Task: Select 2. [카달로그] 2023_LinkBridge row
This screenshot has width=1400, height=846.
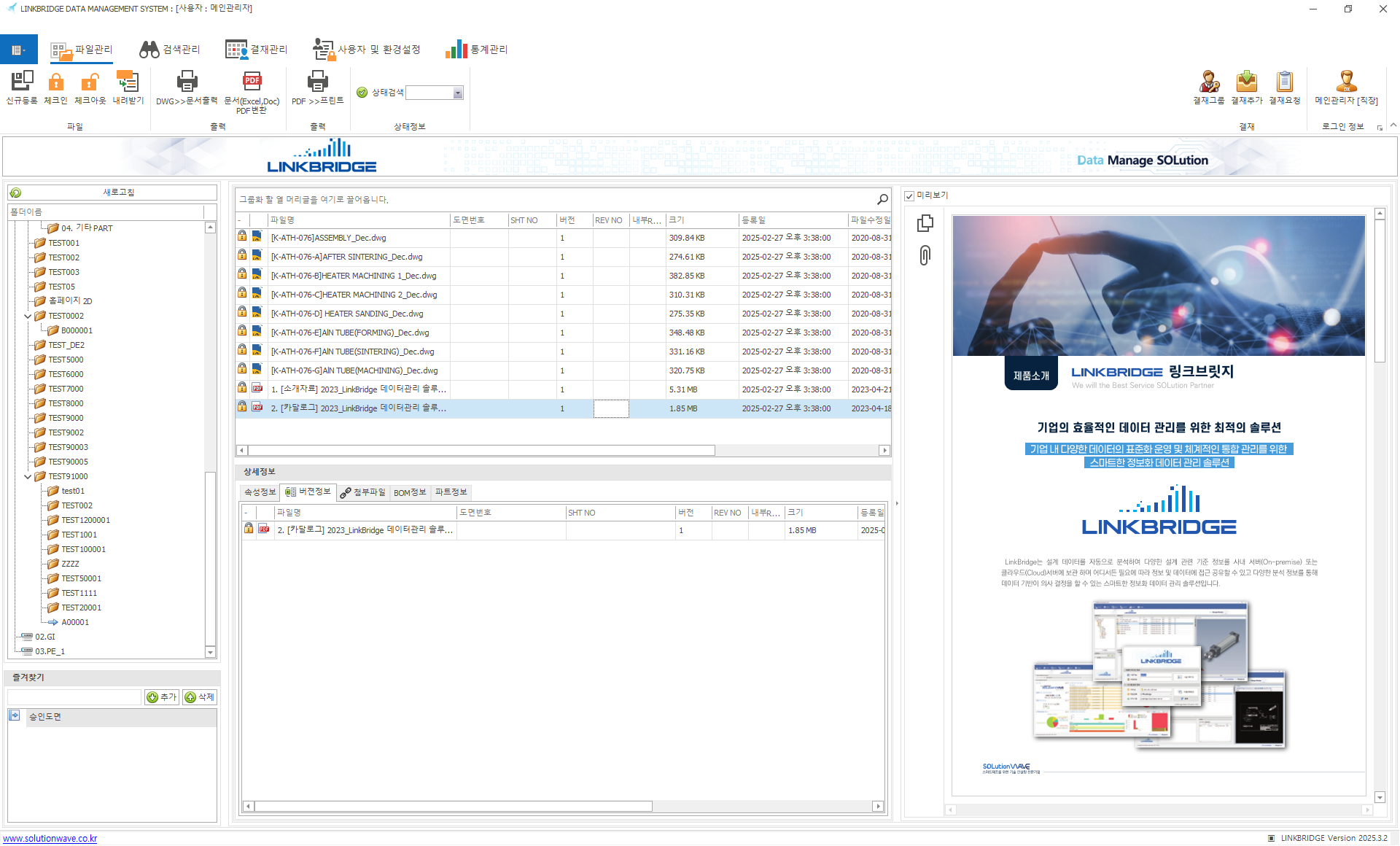Action: [563, 408]
